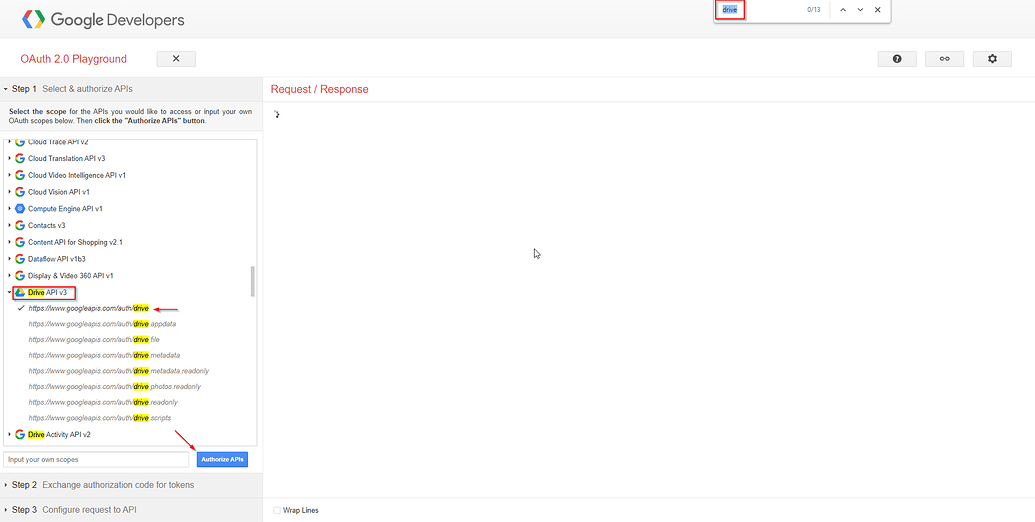Expand Compute Engine API v1 arrow
This screenshot has height=522, width=1035.
coord(9,209)
